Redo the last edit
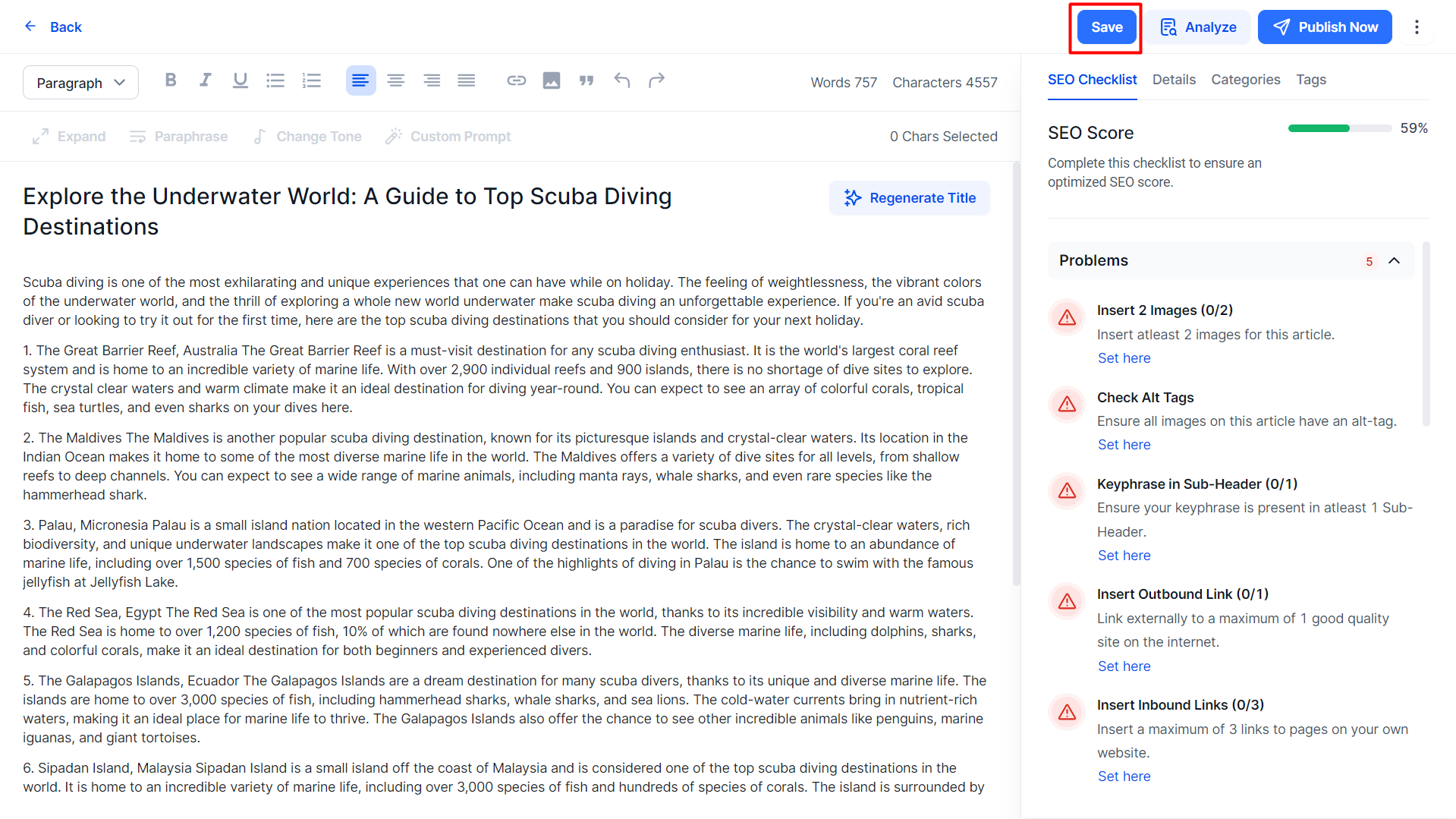Screen dimensions: 1456x819 pyautogui.click(x=657, y=80)
